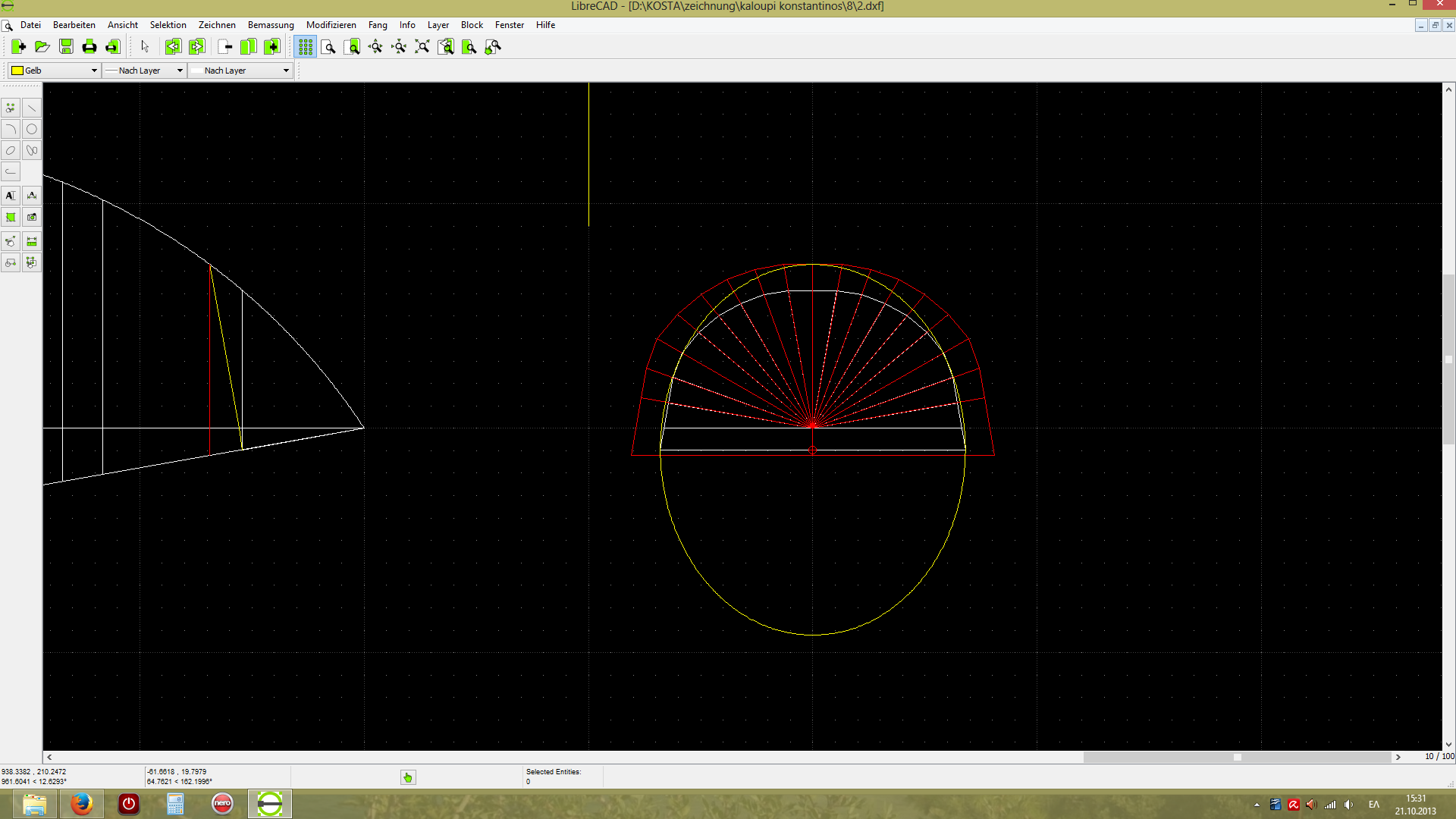Select the polyline drawing tool
1456x819 pixels.
coord(11,171)
